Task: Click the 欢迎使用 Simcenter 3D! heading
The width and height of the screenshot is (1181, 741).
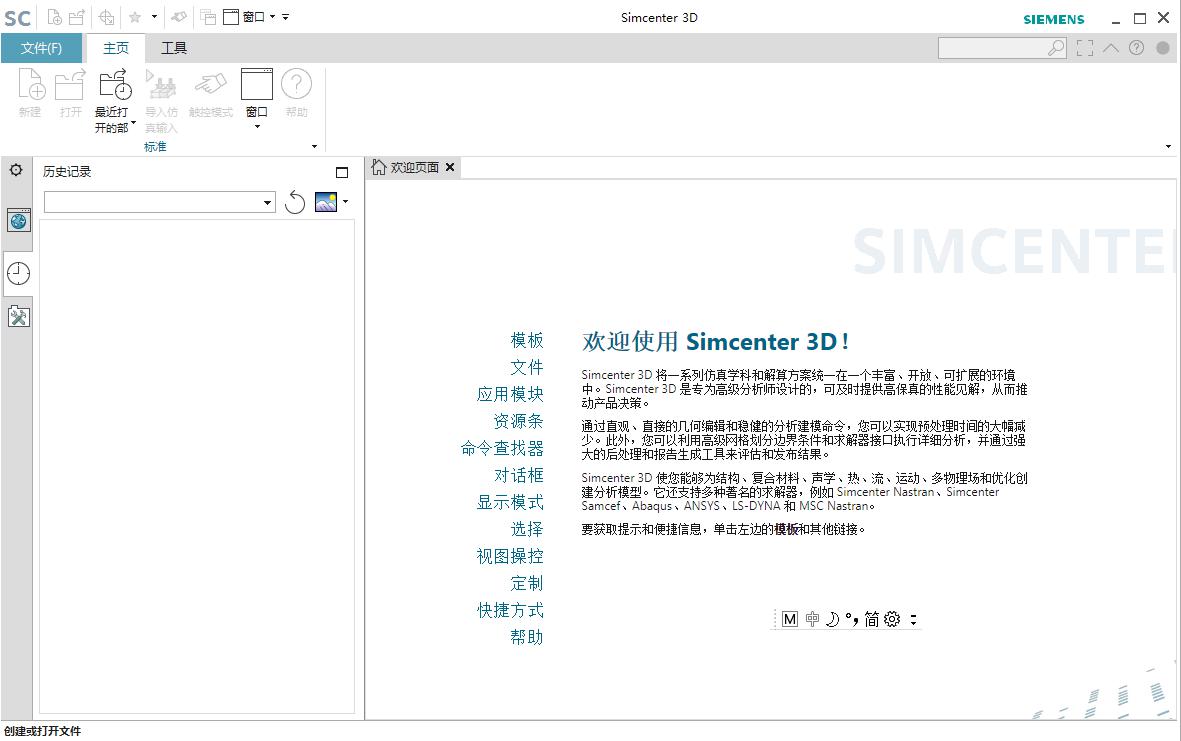Action: pos(716,341)
